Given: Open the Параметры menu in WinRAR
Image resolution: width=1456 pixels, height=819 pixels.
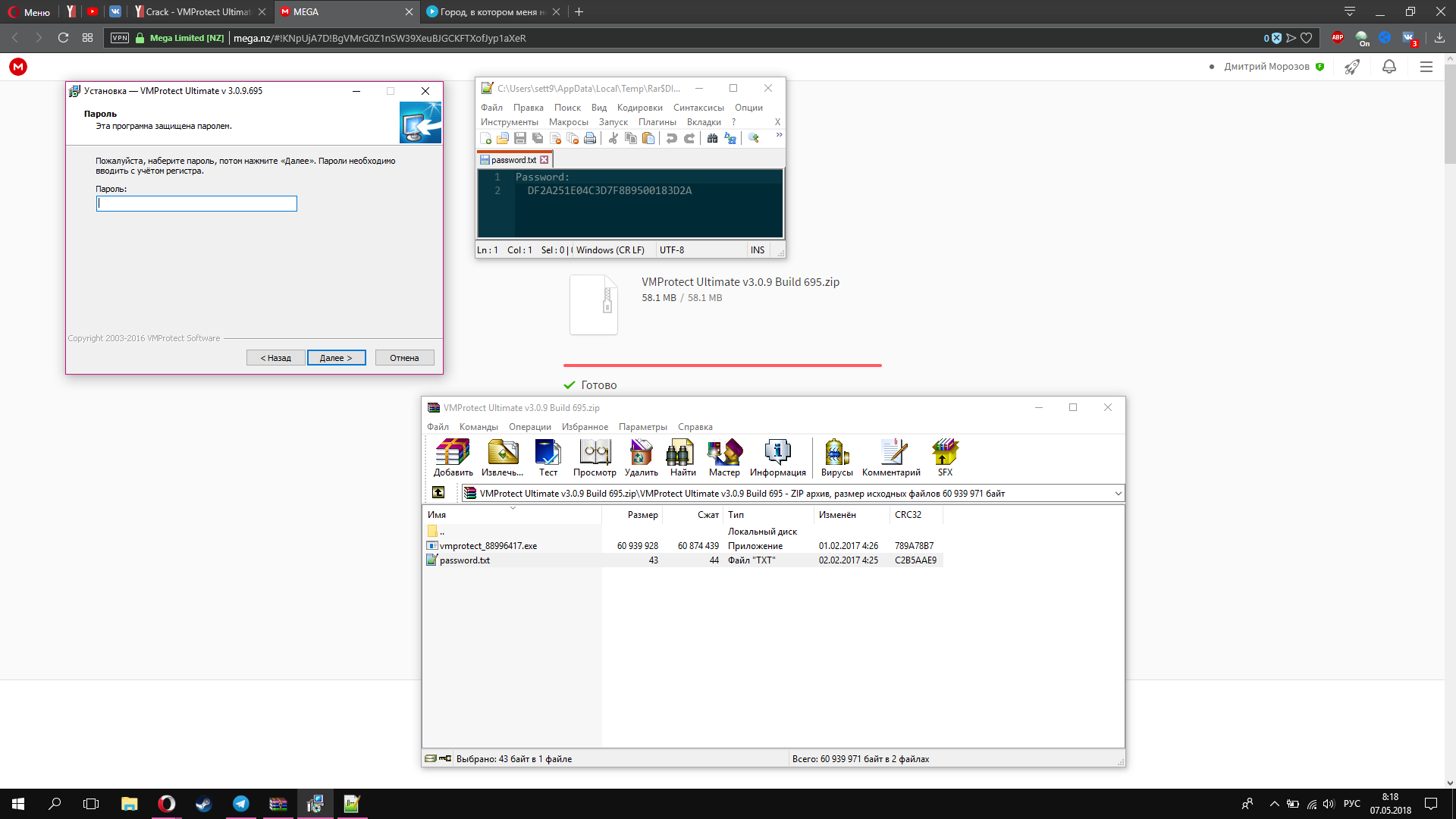Looking at the screenshot, I should click(642, 427).
